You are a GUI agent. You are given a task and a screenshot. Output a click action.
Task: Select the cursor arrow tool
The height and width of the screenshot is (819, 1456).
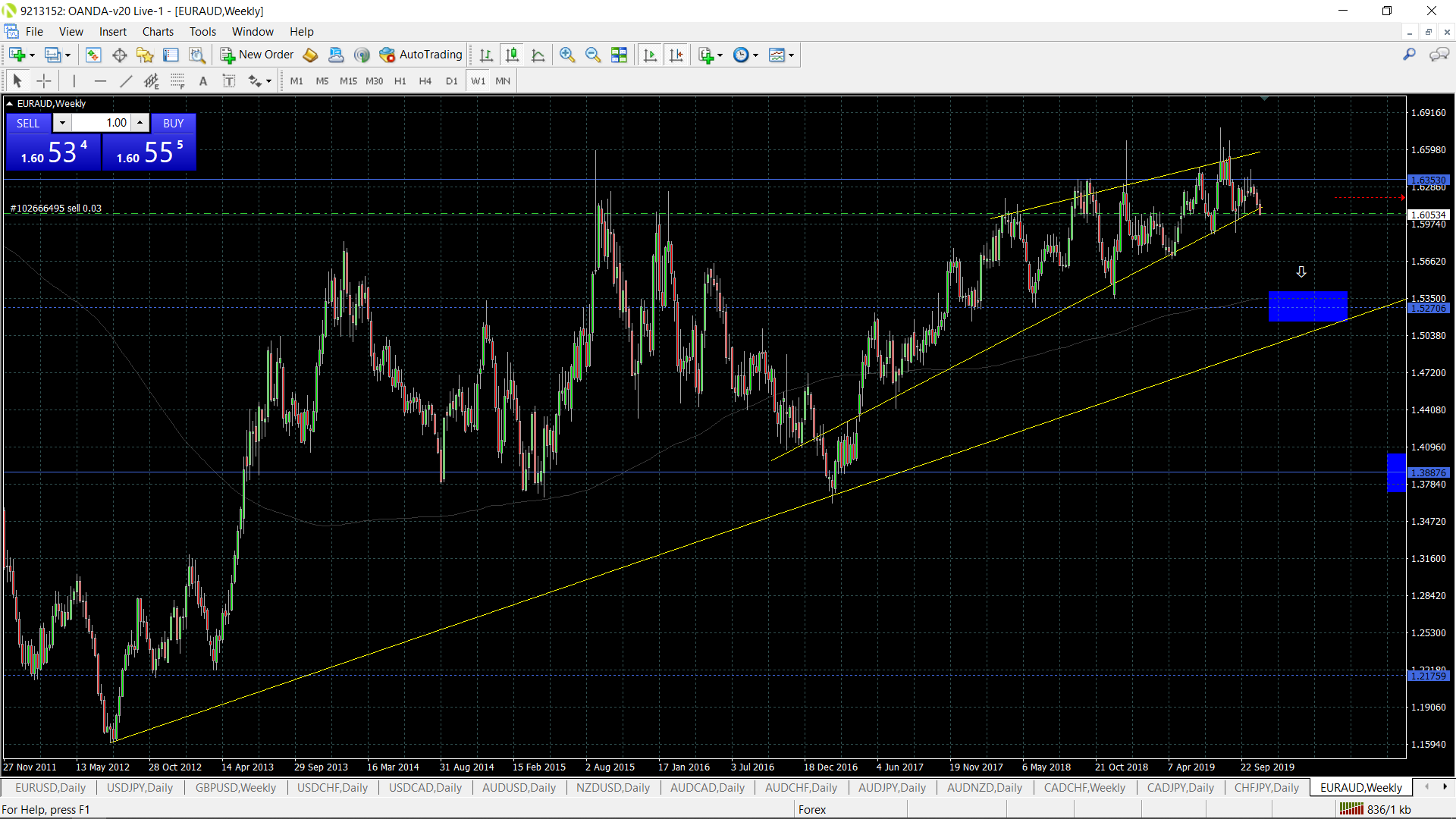click(17, 80)
